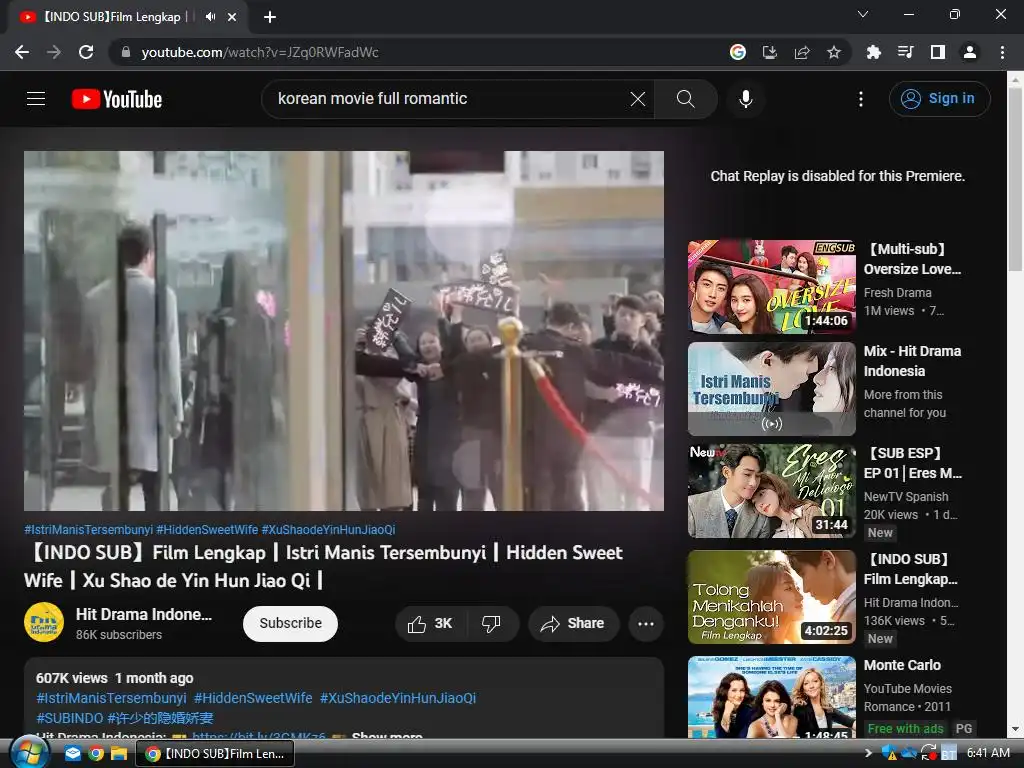Open a new tab

pos(270,17)
